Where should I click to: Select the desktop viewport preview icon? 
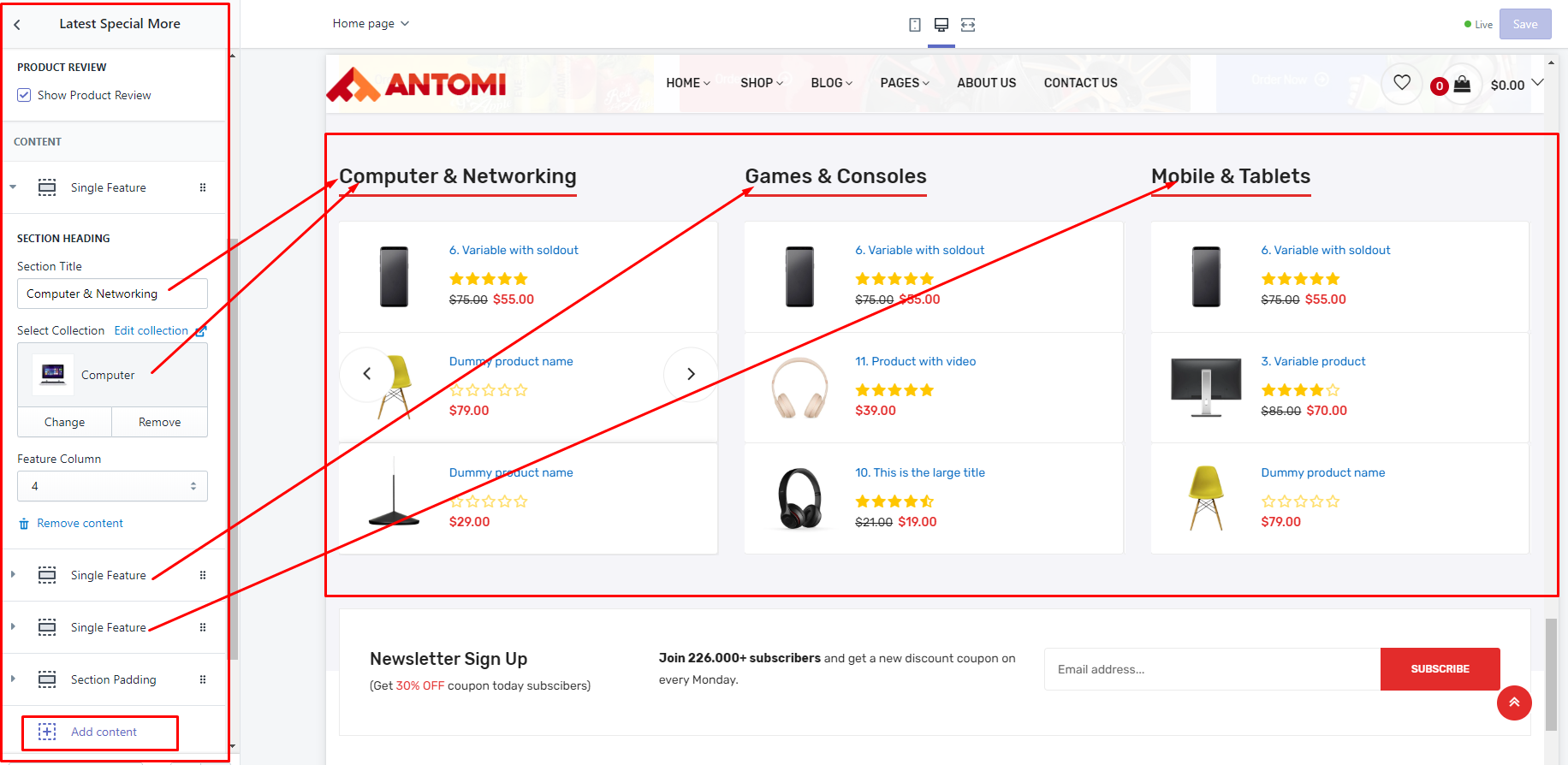click(941, 25)
